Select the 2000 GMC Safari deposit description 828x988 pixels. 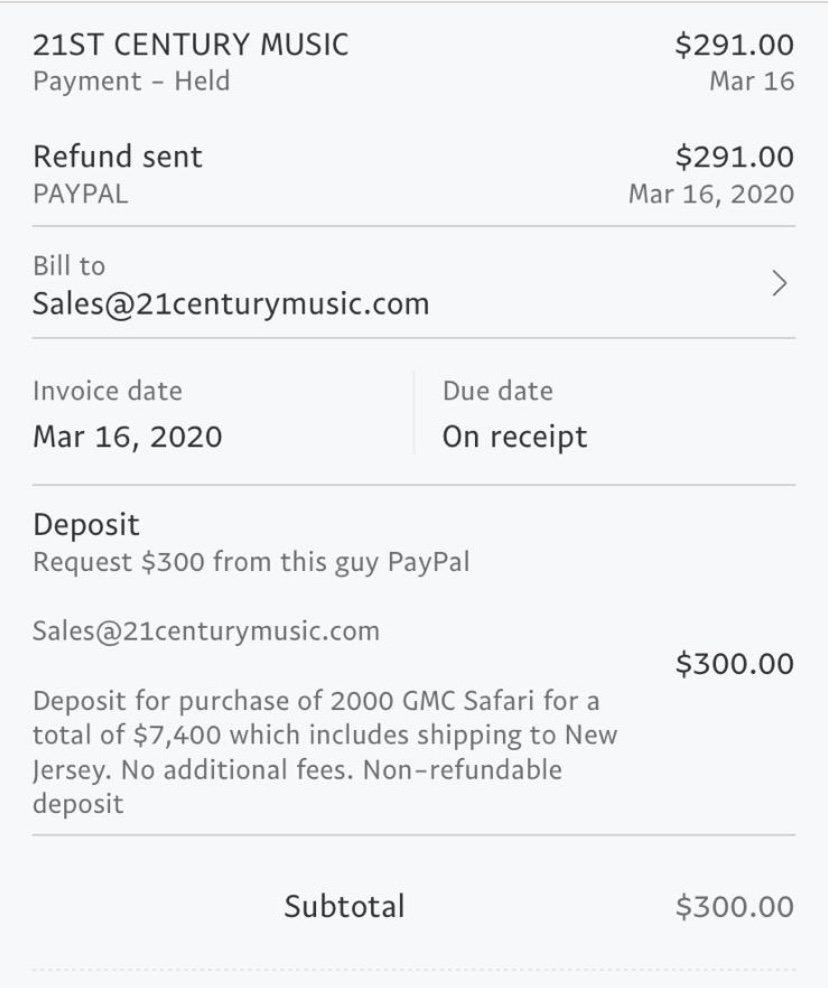tap(325, 752)
